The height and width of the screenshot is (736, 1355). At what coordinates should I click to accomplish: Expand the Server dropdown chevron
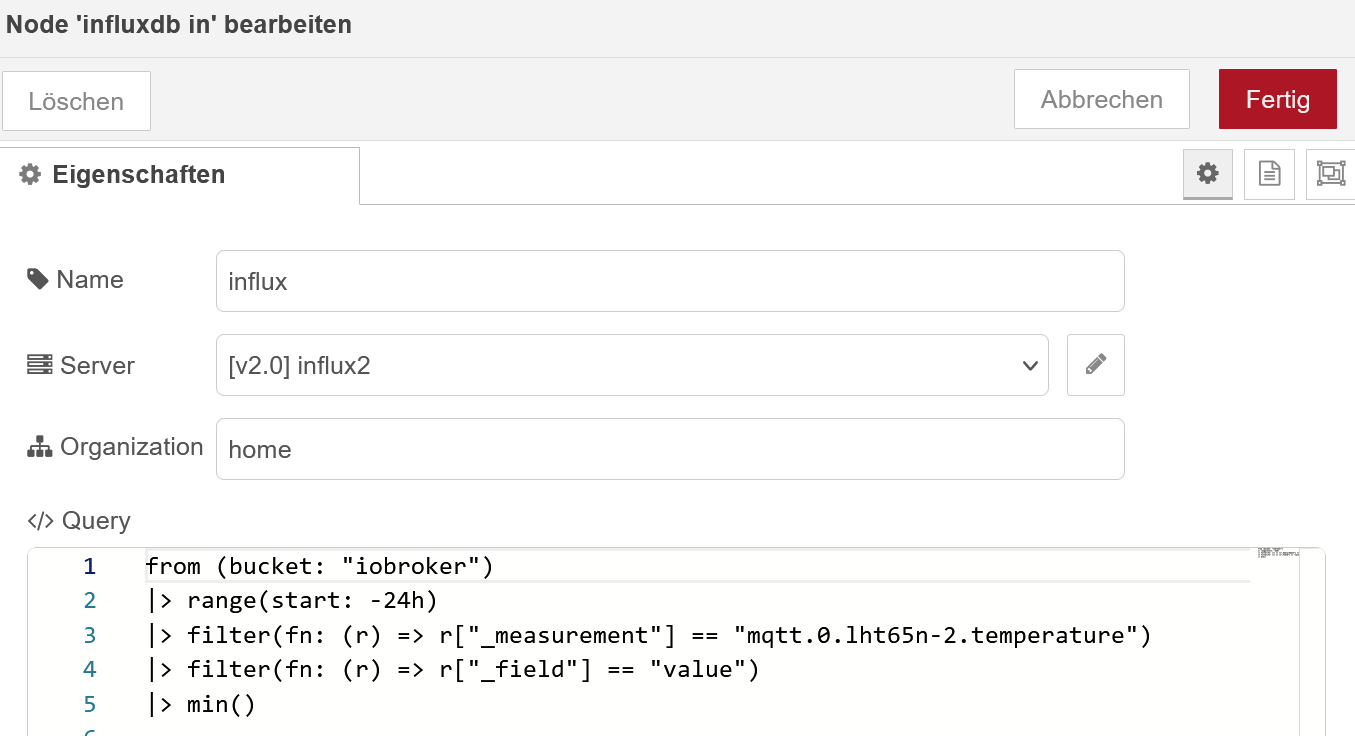pyautogui.click(x=1030, y=366)
